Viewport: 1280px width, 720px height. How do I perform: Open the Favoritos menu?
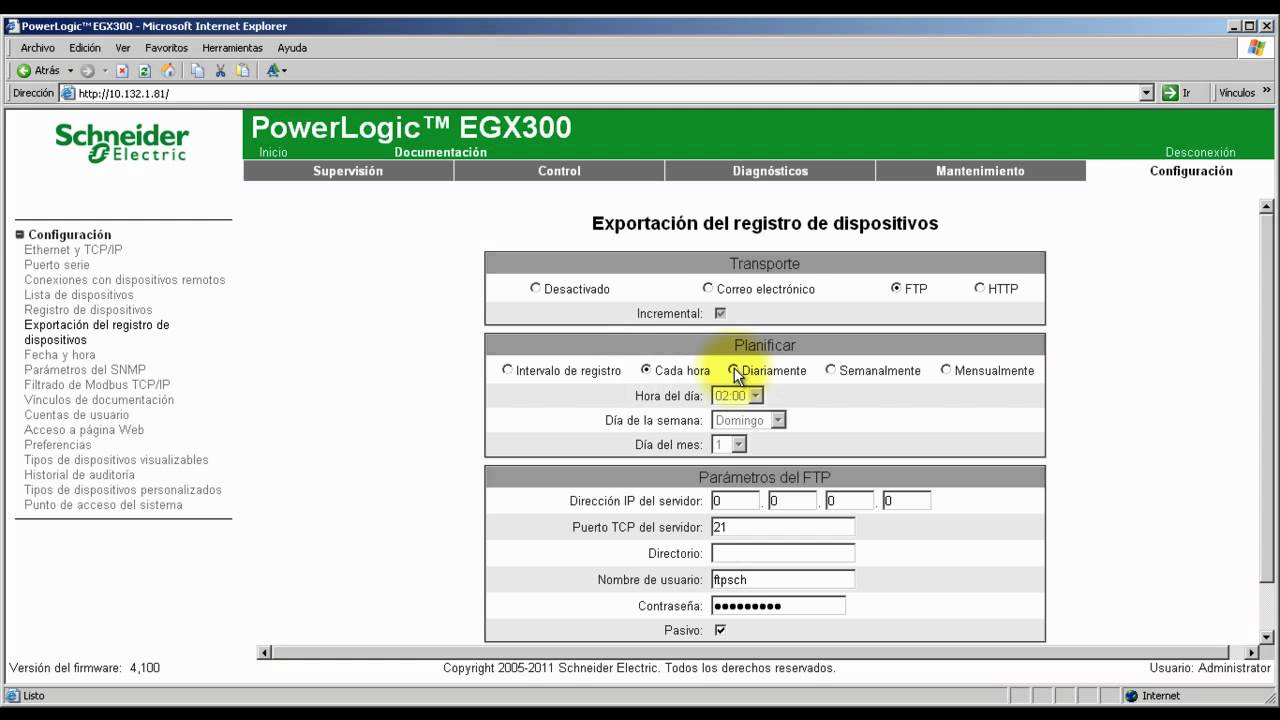pos(166,48)
